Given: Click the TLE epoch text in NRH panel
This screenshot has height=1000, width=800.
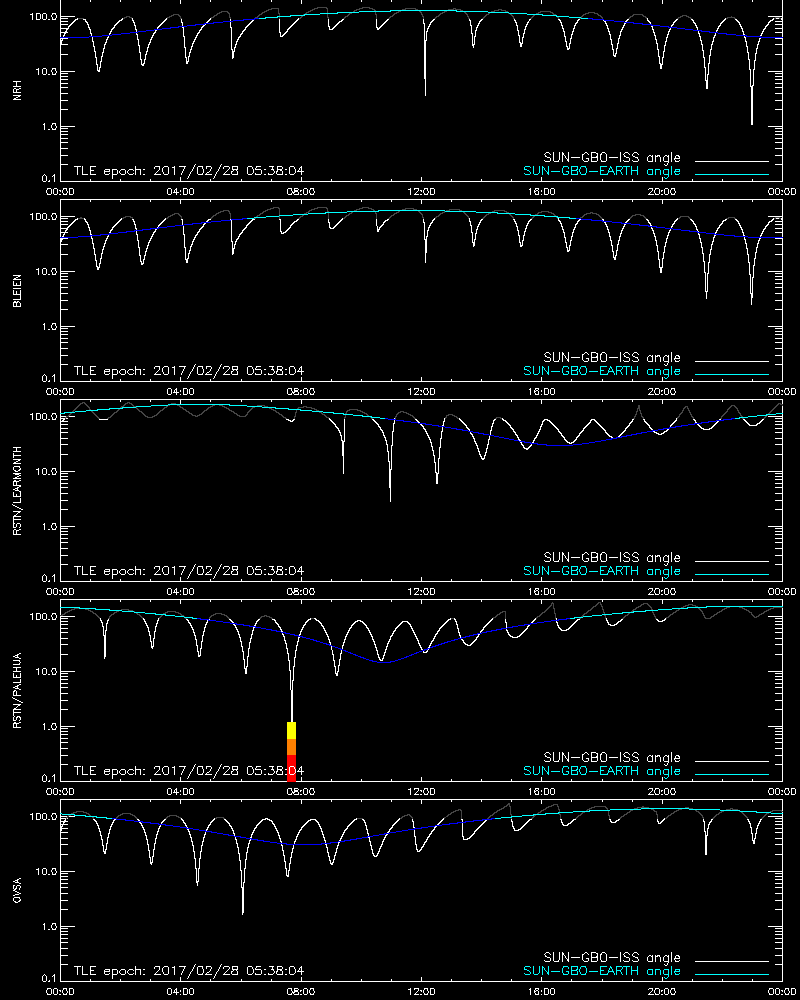Looking at the screenshot, I should coord(189,171).
